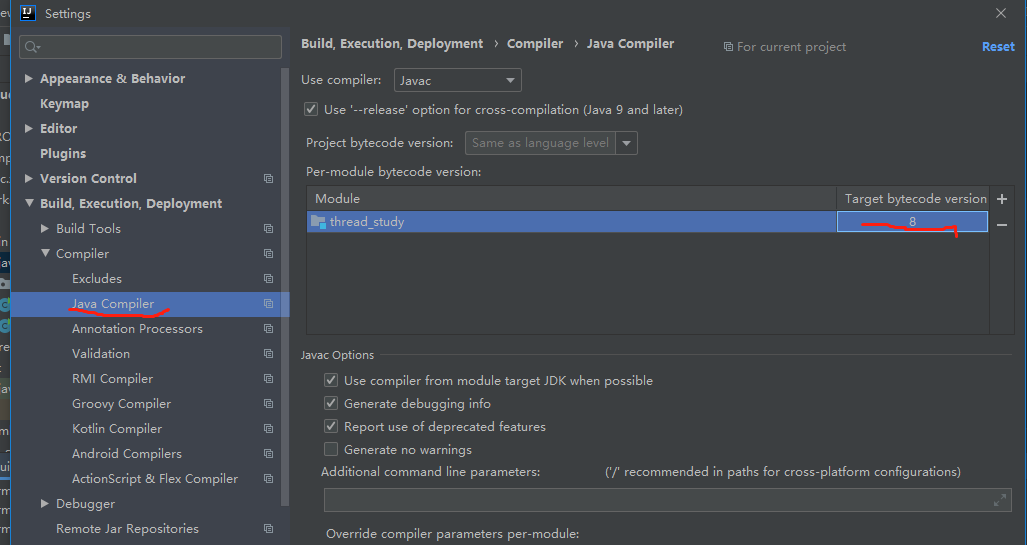Screen dimensions: 1027x545
Task: Click Target bytecode version column header
Action: coord(912,198)
